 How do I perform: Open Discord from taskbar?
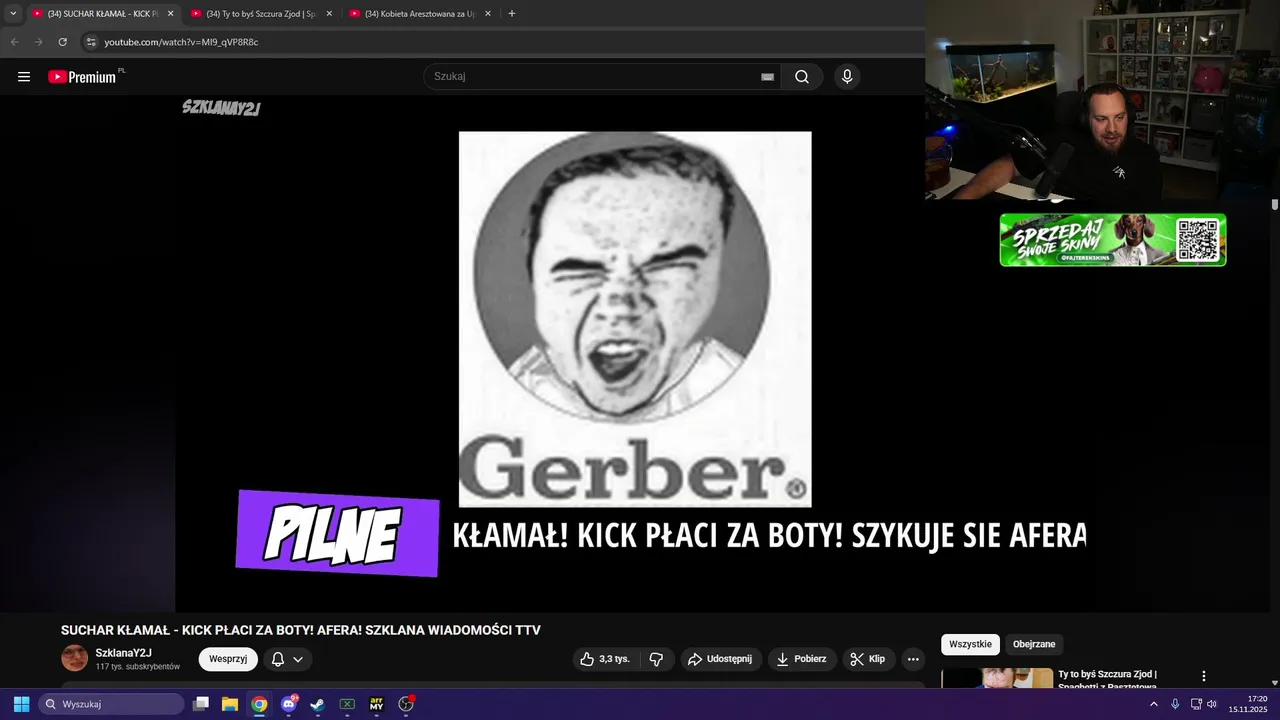(289, 704)
